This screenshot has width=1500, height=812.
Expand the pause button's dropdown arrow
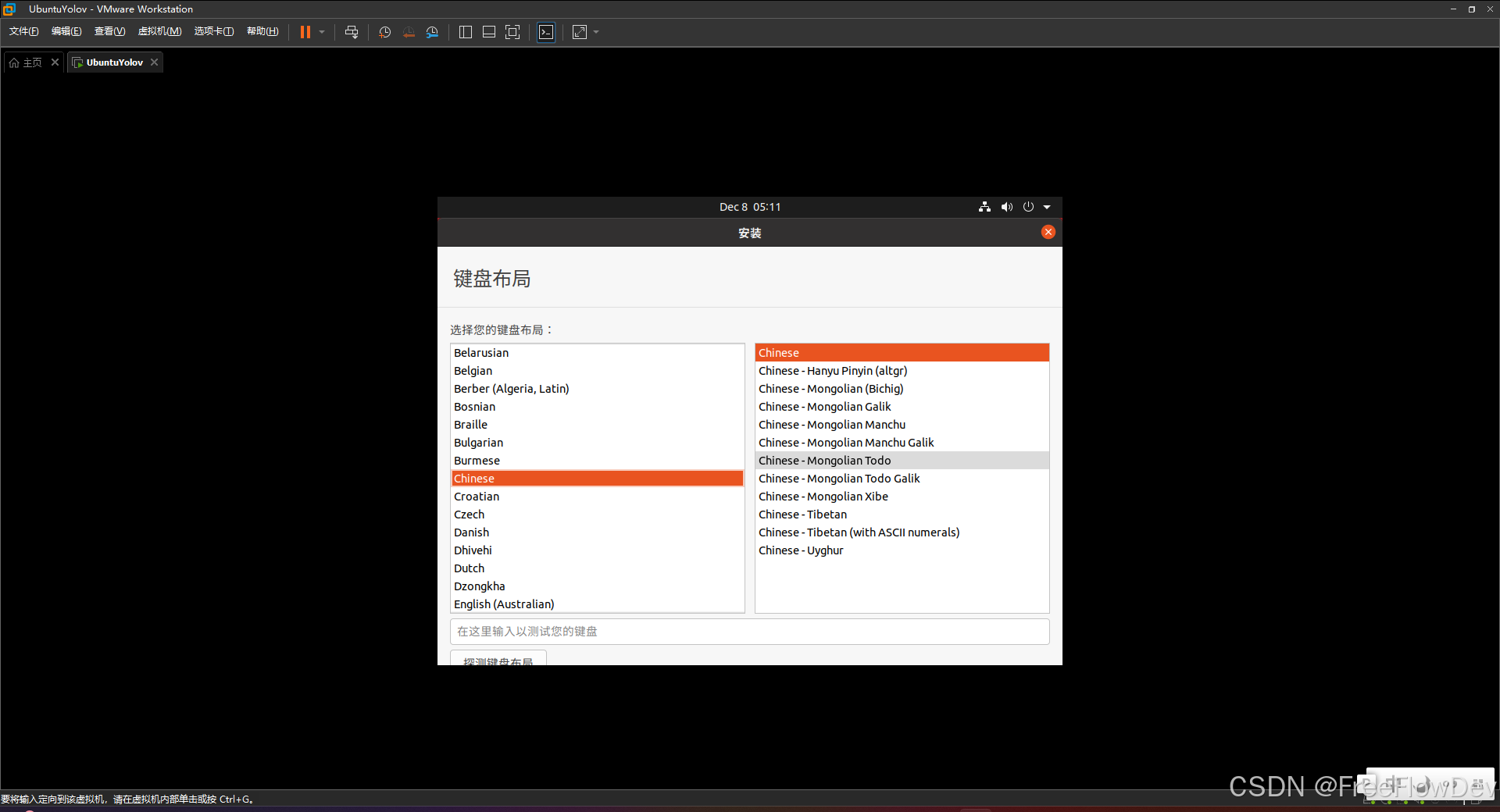[321, 32]
